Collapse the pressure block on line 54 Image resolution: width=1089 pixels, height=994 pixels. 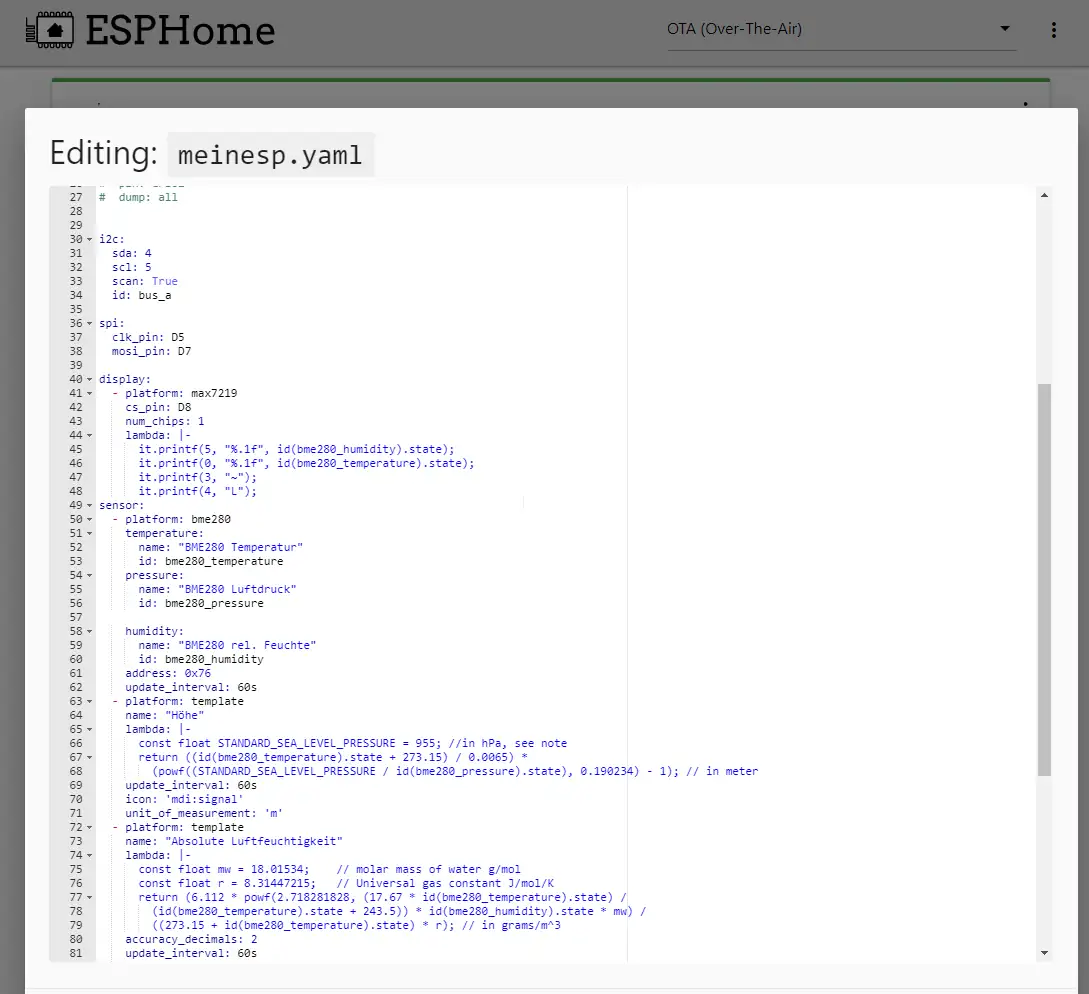[x=90, y=576]
